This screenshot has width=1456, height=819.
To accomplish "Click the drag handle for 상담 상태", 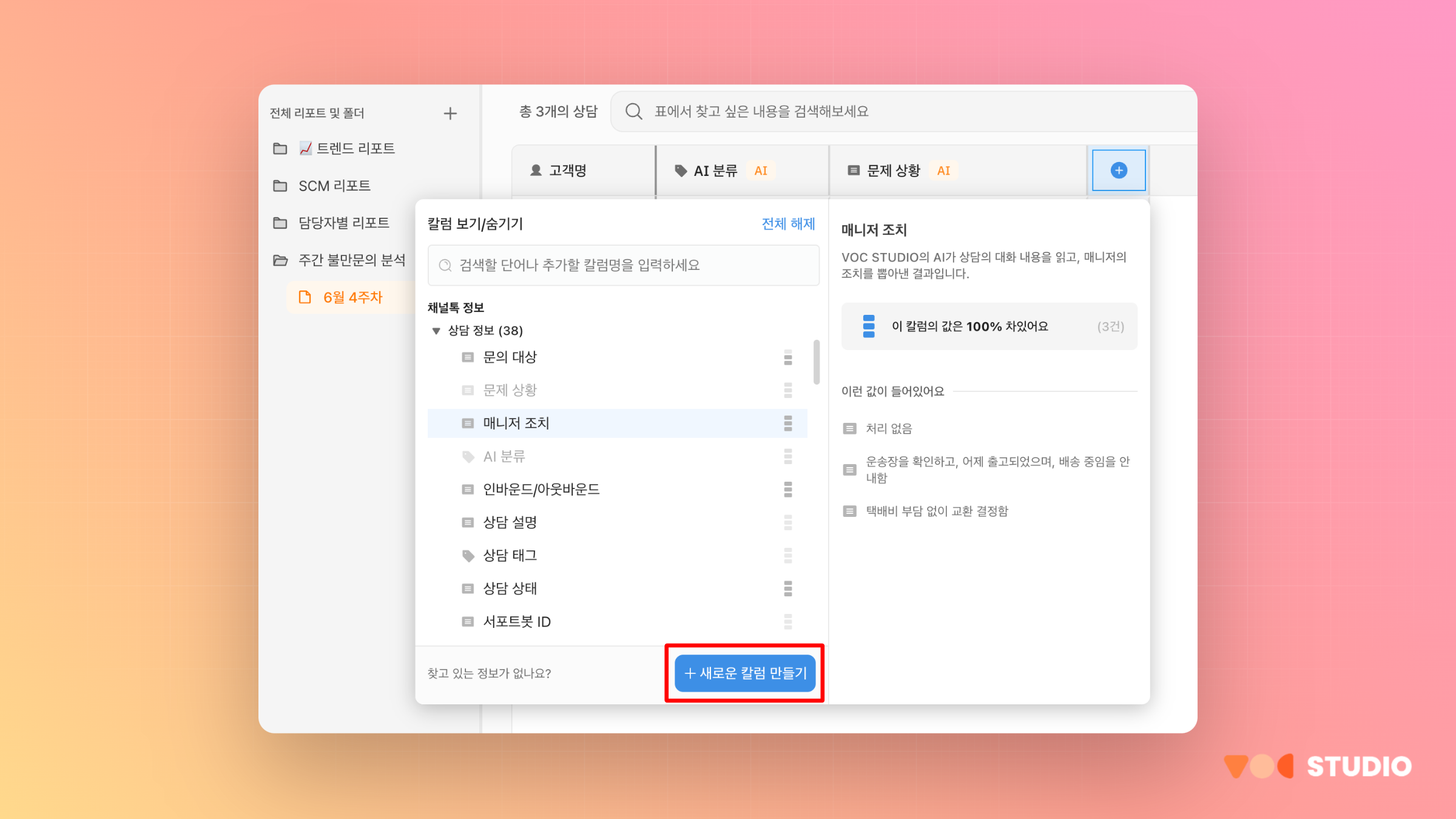I will (x=787, y=588).
